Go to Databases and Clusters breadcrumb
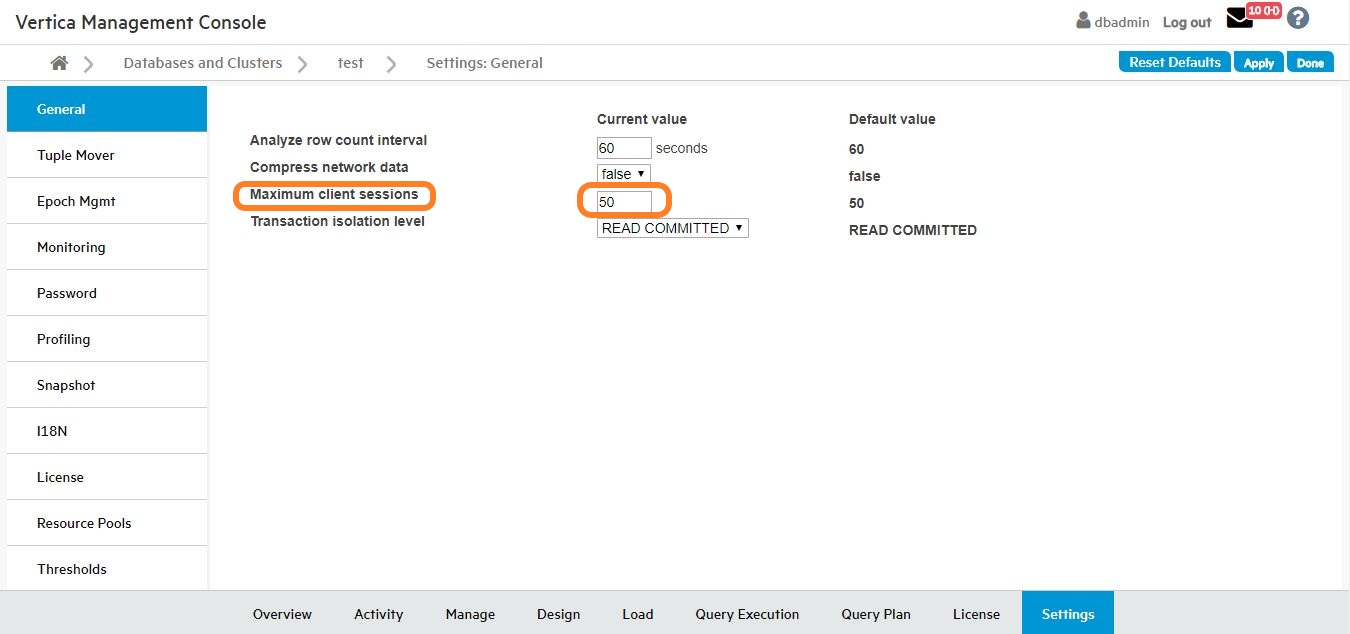1350x634 pixels. coord(202,63)
